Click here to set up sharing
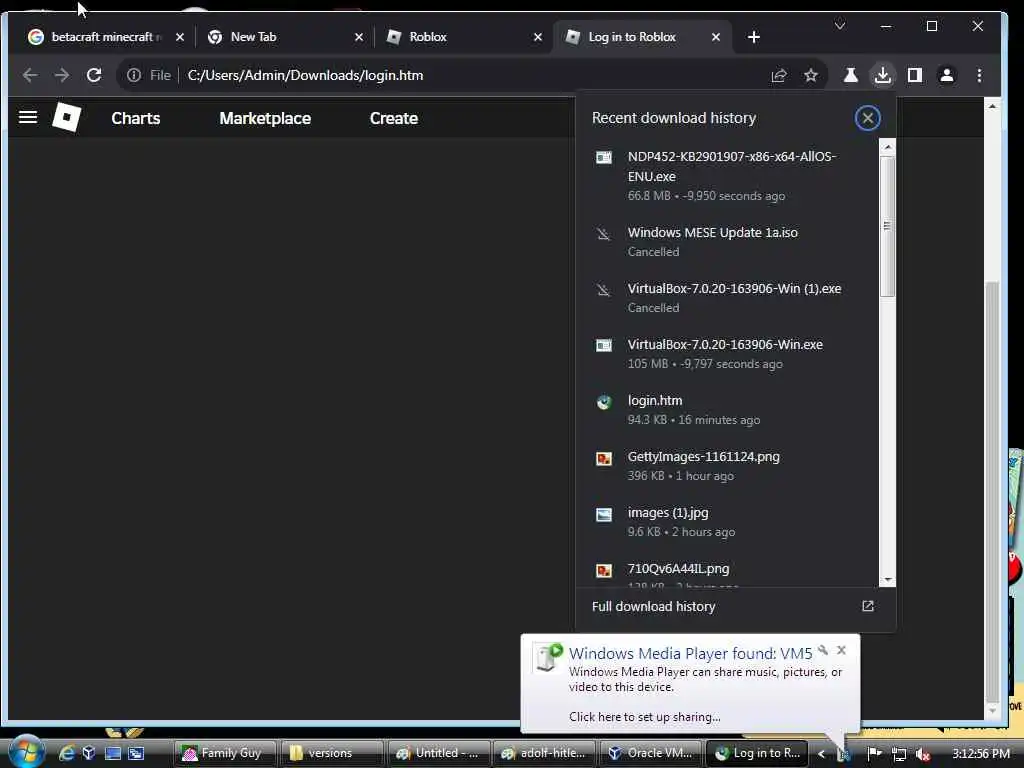 645,716
